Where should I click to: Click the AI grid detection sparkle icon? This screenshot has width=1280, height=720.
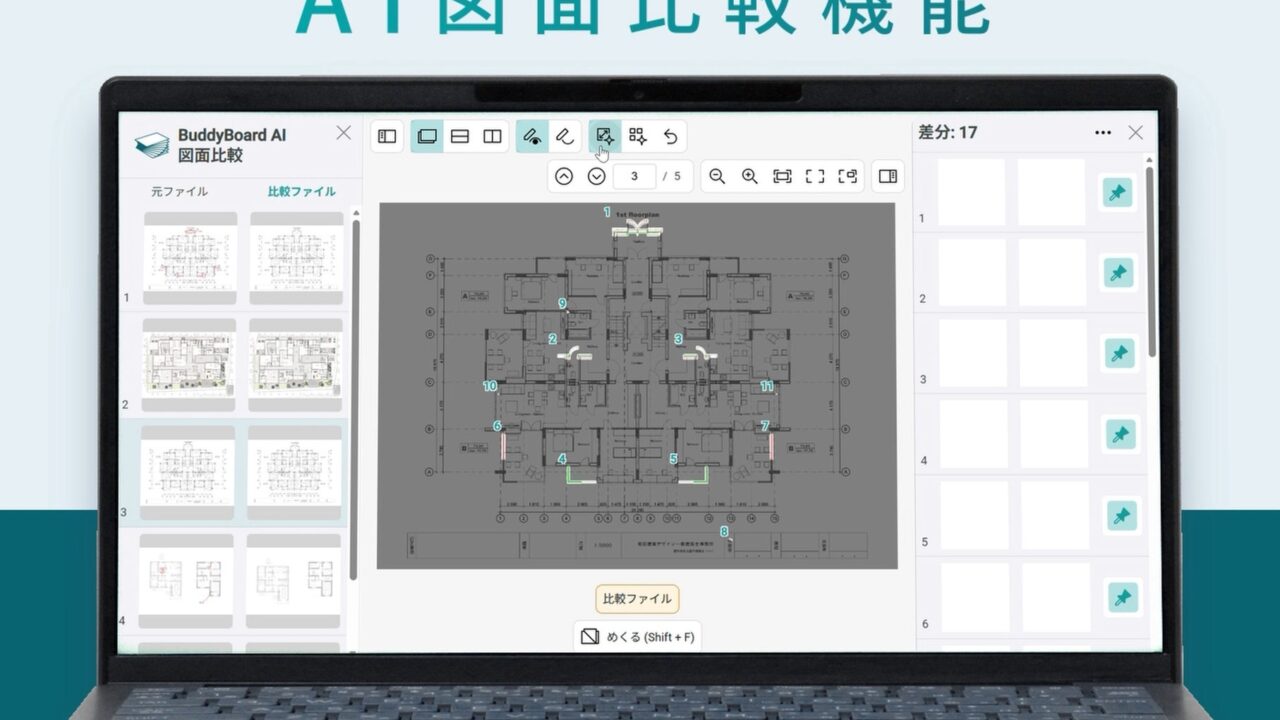pyautogui.click(x=637, y=136)
